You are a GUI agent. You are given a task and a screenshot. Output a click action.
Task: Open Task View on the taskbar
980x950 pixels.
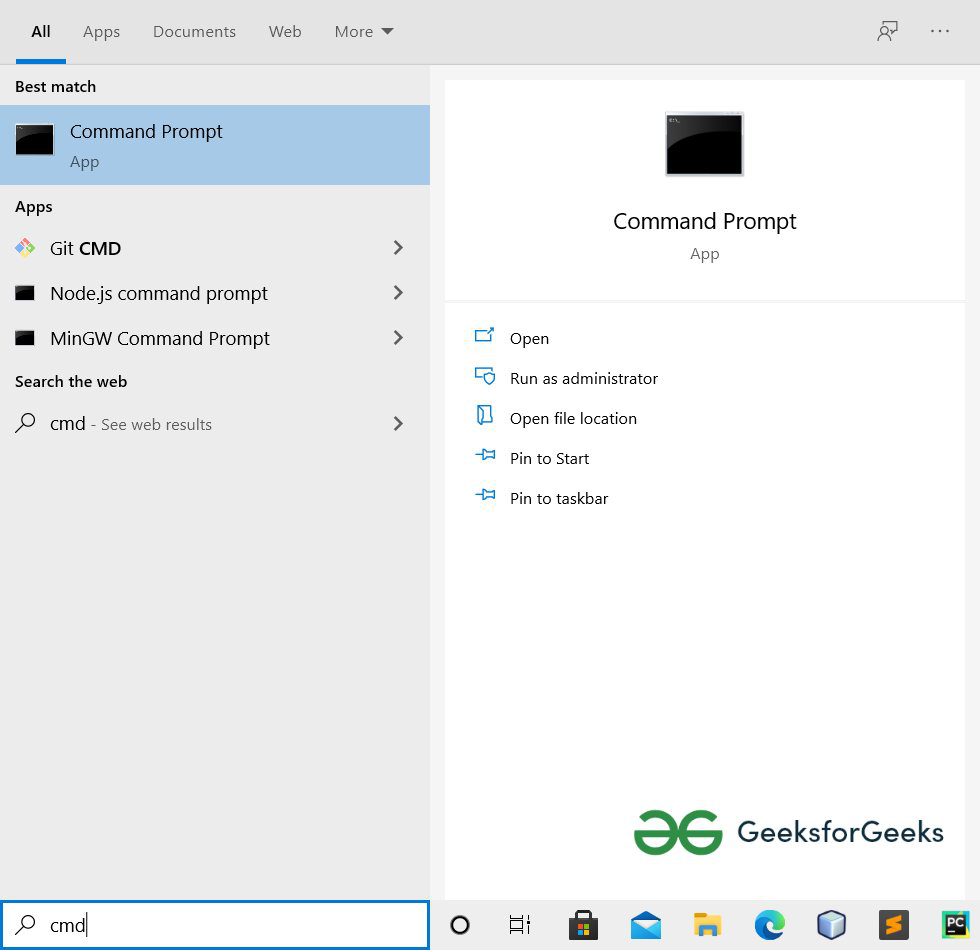(520, 925)
